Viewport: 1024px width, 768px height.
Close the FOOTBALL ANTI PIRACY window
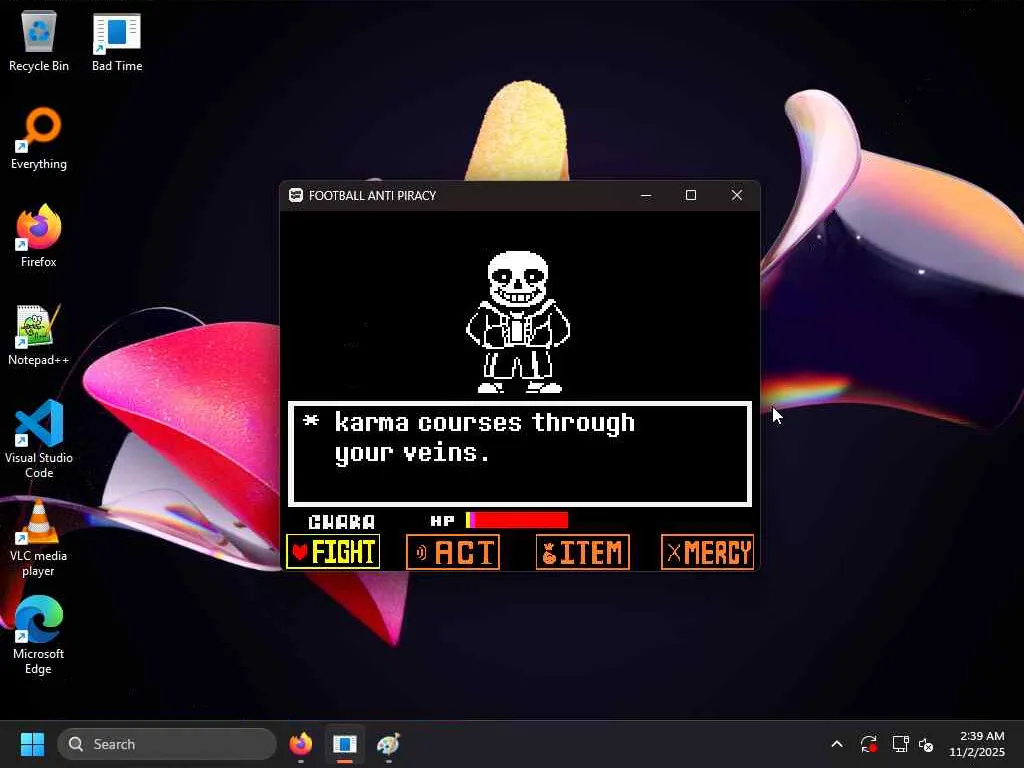click(x=737, y=195)
